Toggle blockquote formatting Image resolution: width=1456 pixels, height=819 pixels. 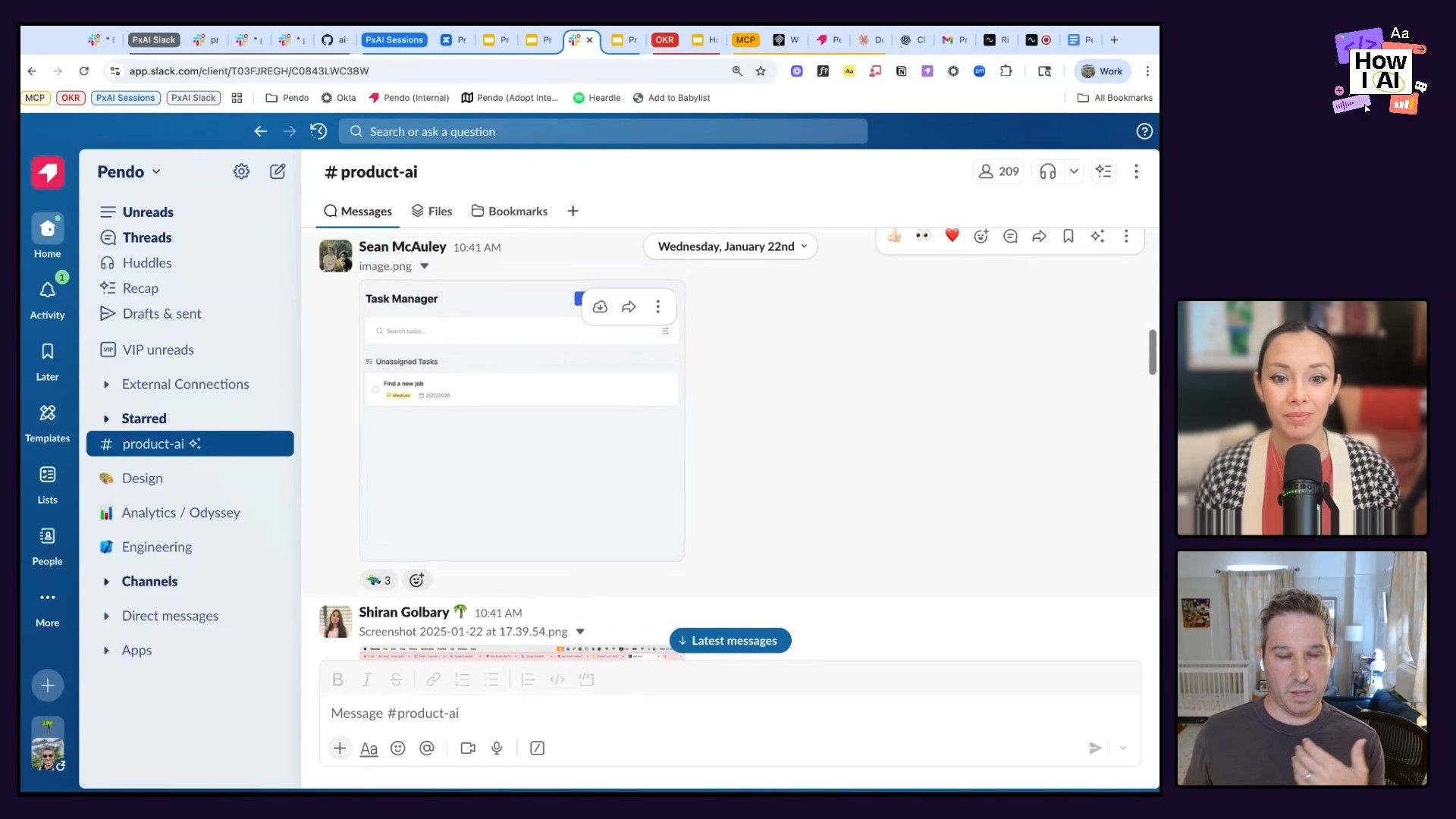528,679
